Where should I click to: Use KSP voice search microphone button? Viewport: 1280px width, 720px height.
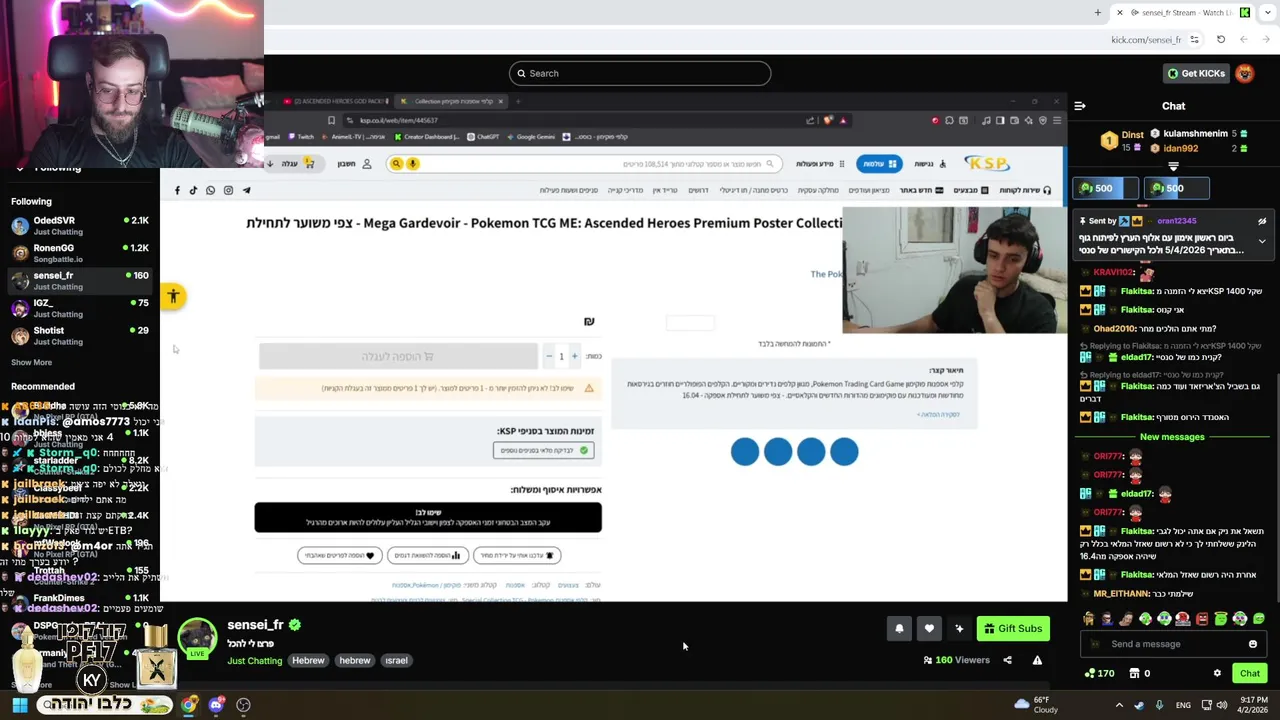pyautogui.click(x=412, y=163)
